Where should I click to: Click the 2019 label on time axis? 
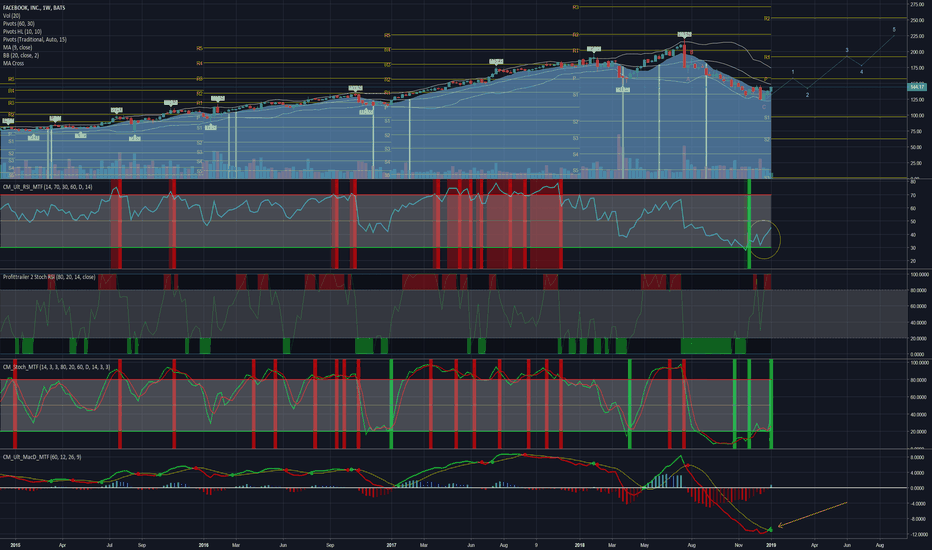(x=771, y=545)
